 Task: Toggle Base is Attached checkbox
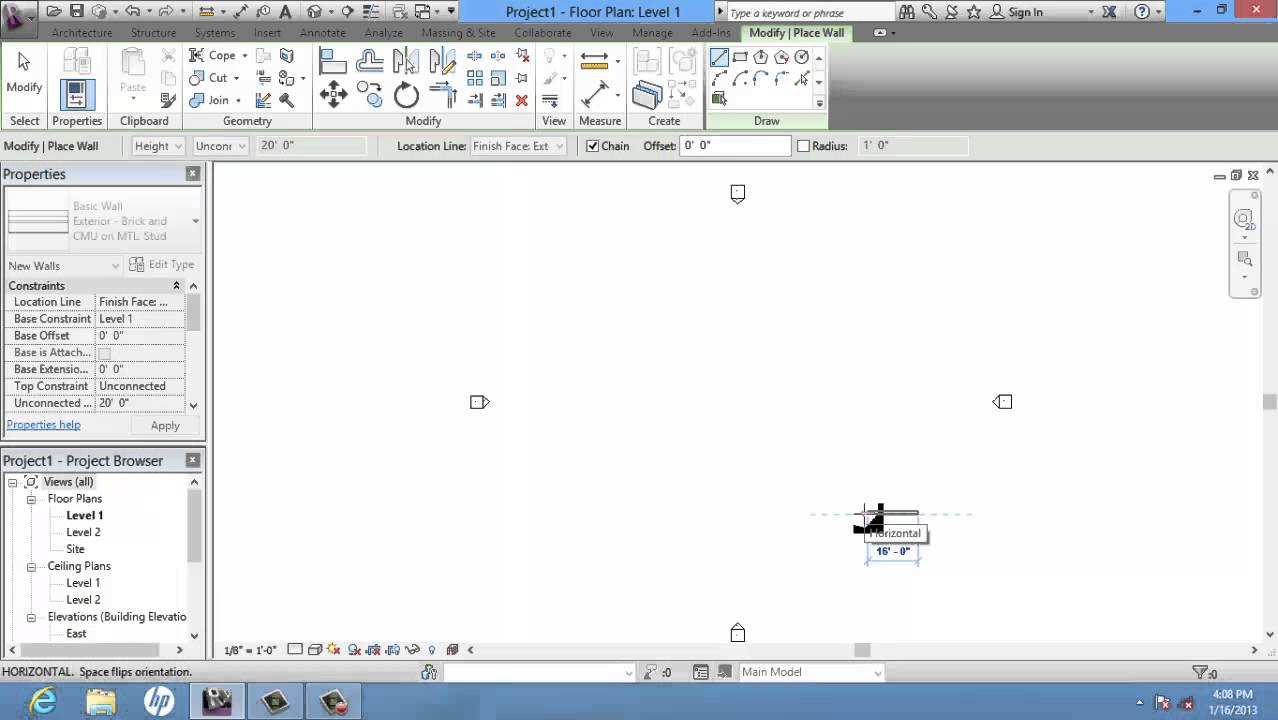click(x=105, y=353)
